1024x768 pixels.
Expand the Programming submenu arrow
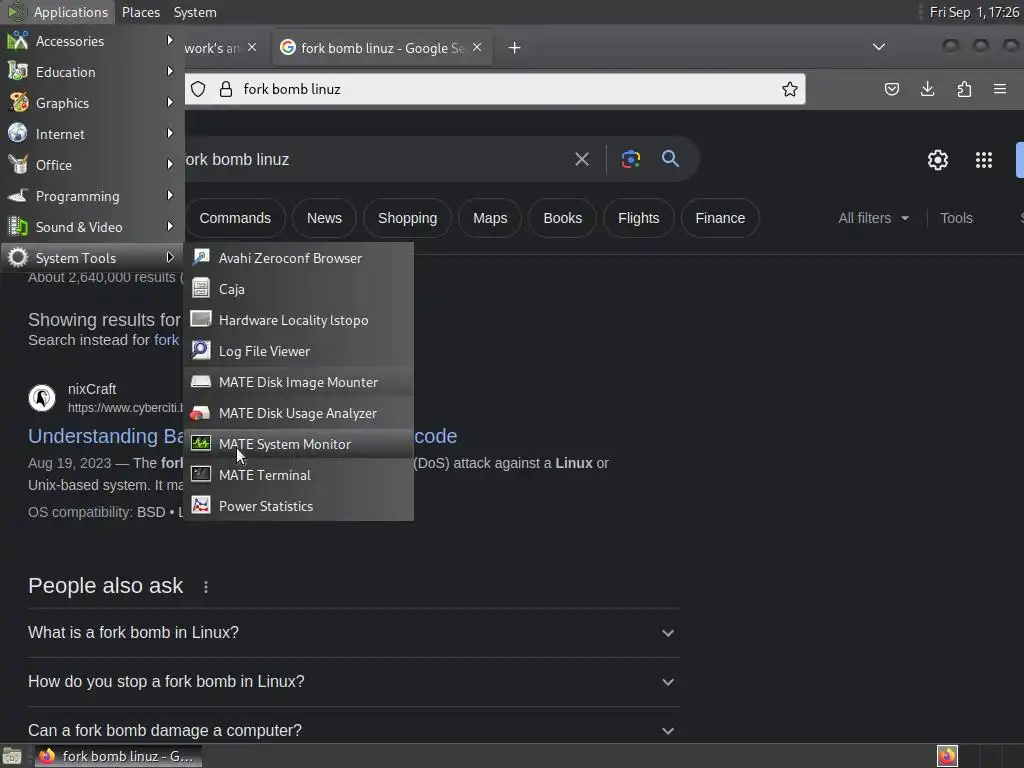(170, 195)
